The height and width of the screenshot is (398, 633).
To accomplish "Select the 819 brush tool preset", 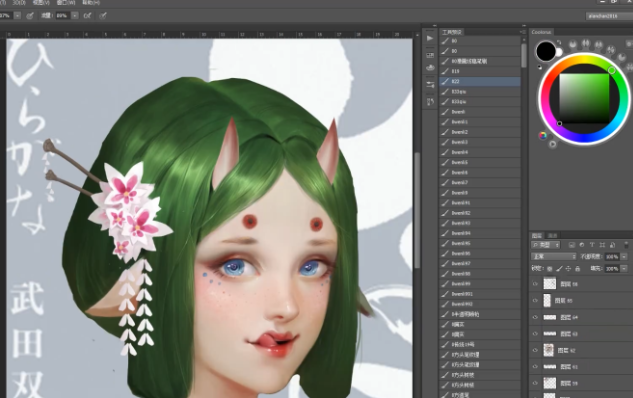I will pyautogui.click(x=480, y=71).
